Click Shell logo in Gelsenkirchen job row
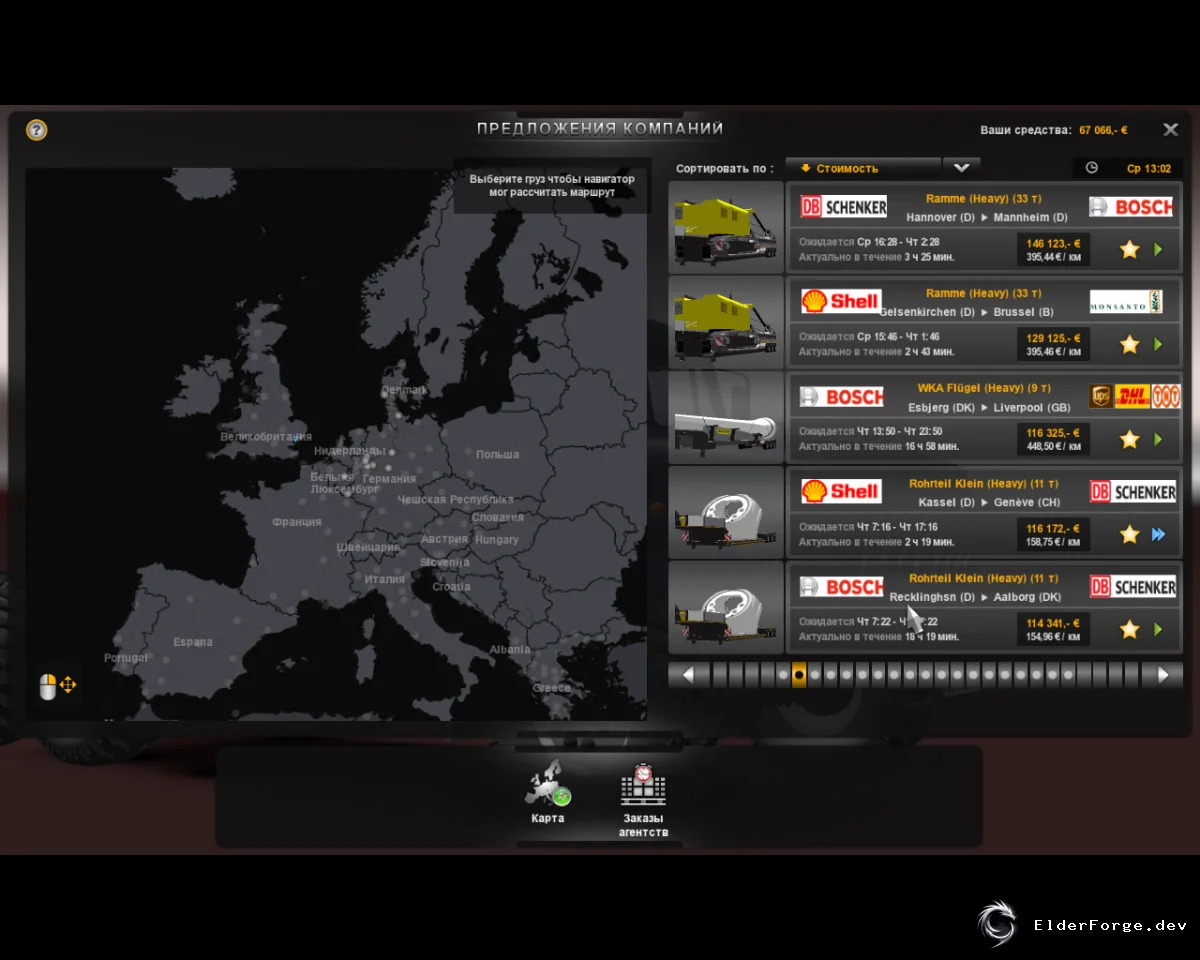 pyautogui.click(x=841, y=301)
